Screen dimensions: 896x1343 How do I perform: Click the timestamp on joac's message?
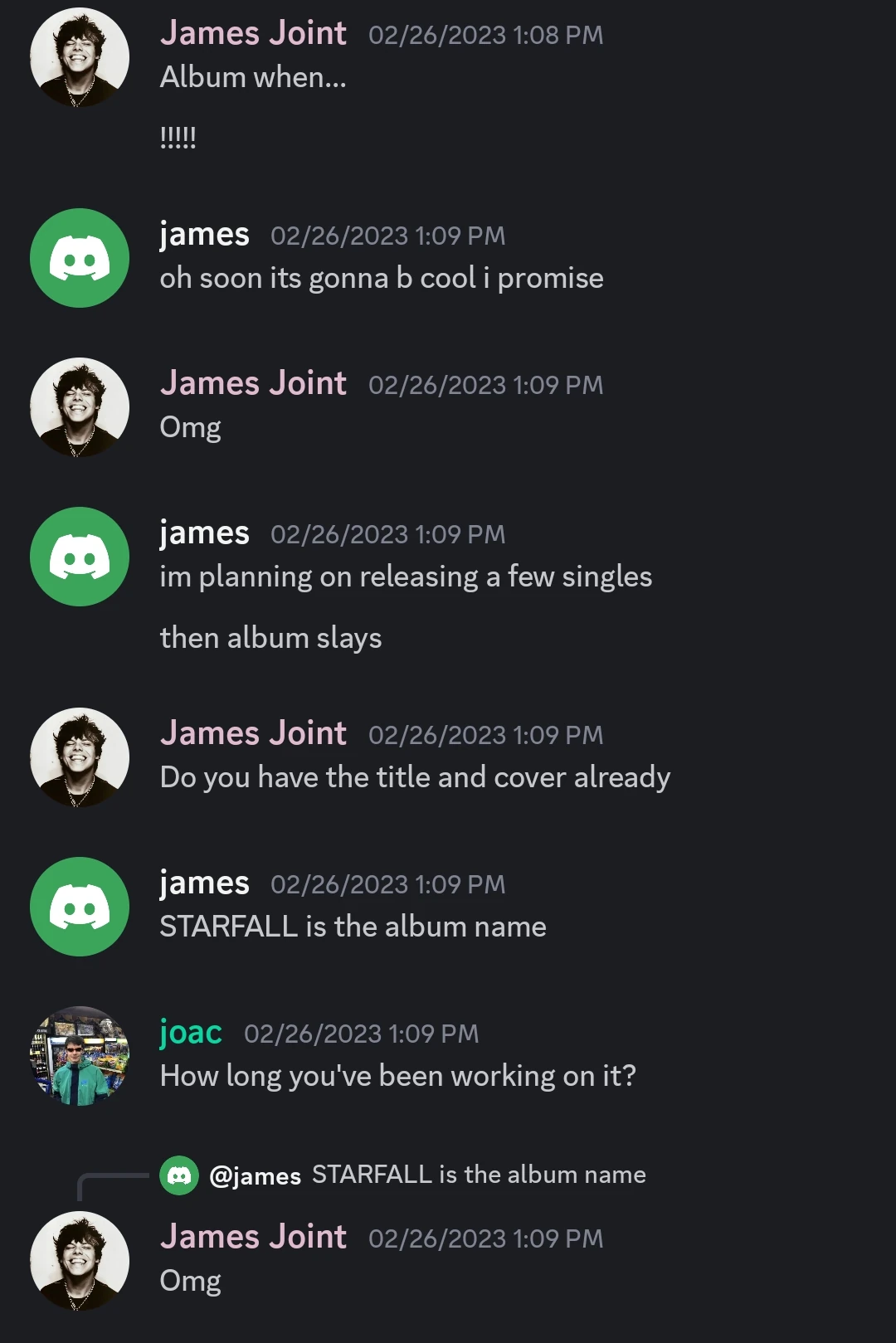pyautogui.click(x=361, y=1034)
